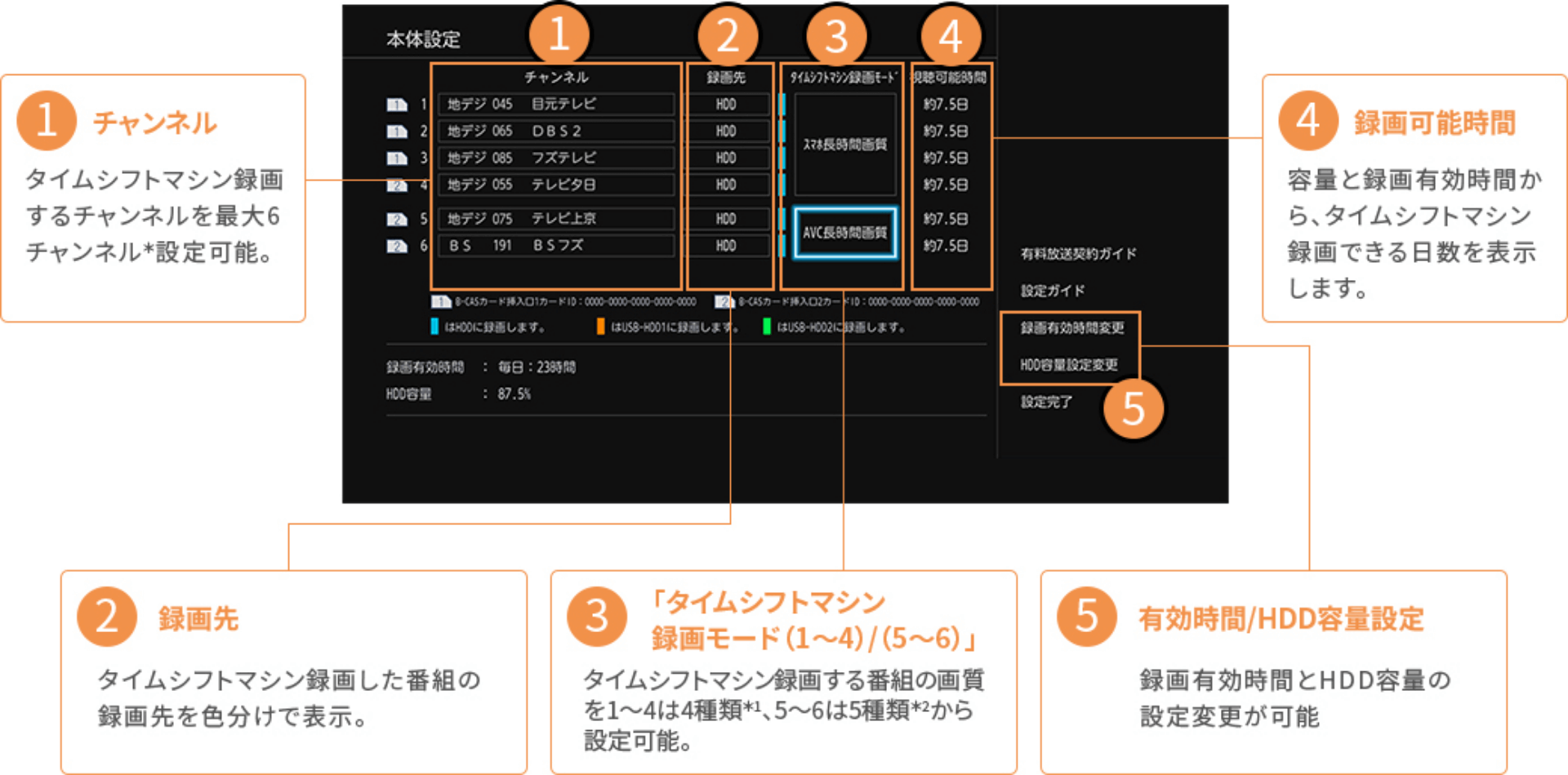1568x775 pixels.
Task: Click the B-CAS card slot 1 icon beside channel 1
Action: (398, 104)
